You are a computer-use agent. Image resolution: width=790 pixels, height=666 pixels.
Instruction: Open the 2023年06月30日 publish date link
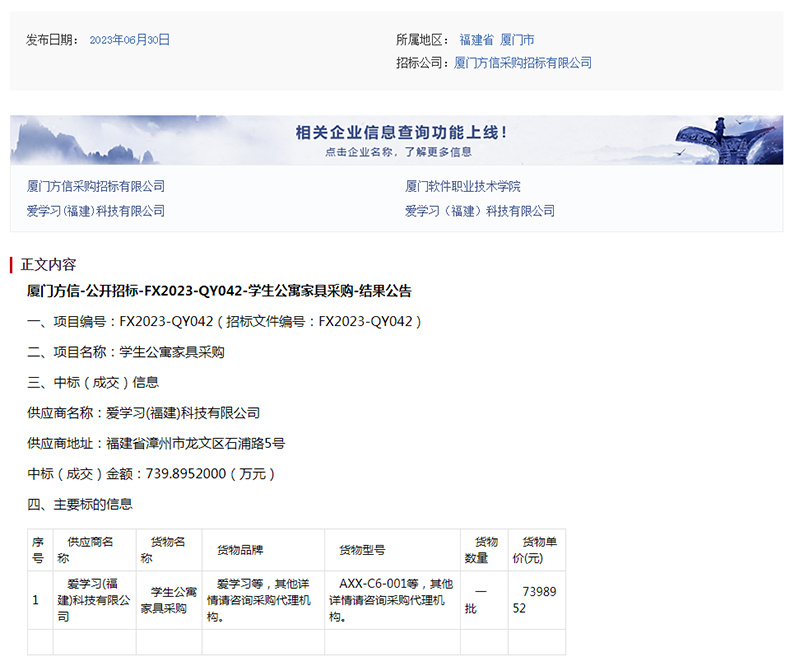(129, 40)
